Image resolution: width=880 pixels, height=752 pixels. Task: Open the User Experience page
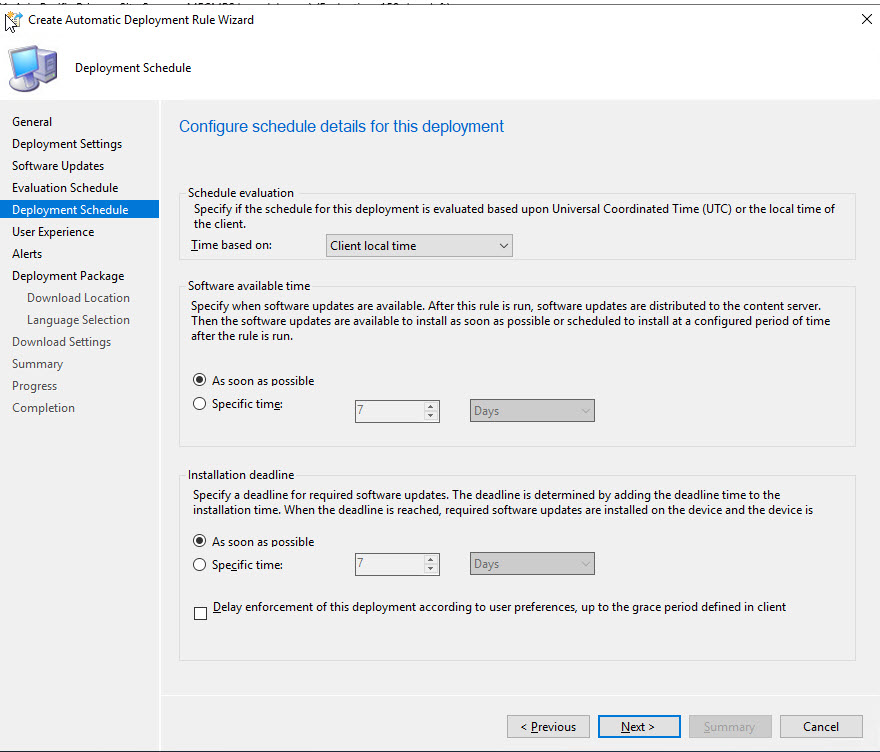point(53,232)
